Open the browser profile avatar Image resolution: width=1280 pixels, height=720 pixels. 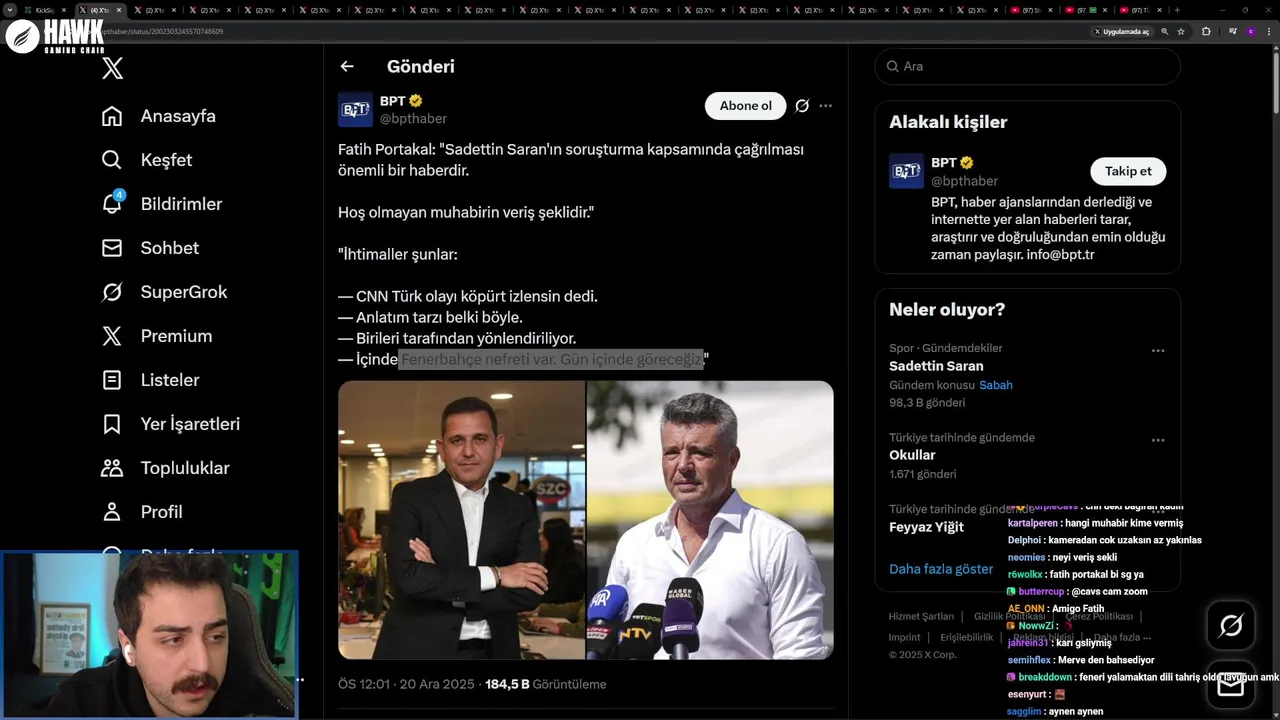coord(1250,31)
